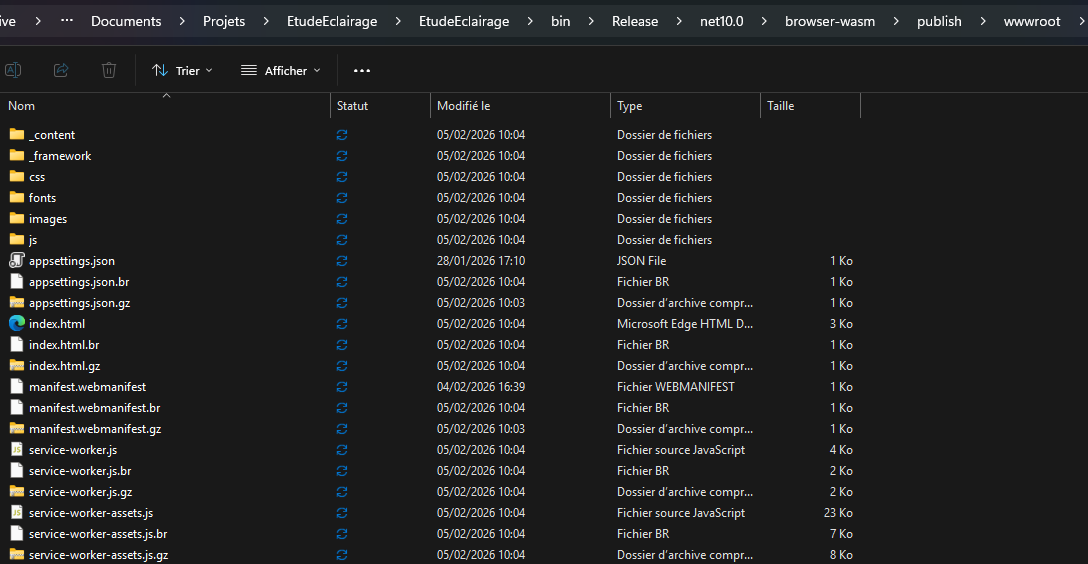The width and height of the screenshot is (1088, 564).
Task: Click the appsettings.json file icon
Action: coord(16,260)
